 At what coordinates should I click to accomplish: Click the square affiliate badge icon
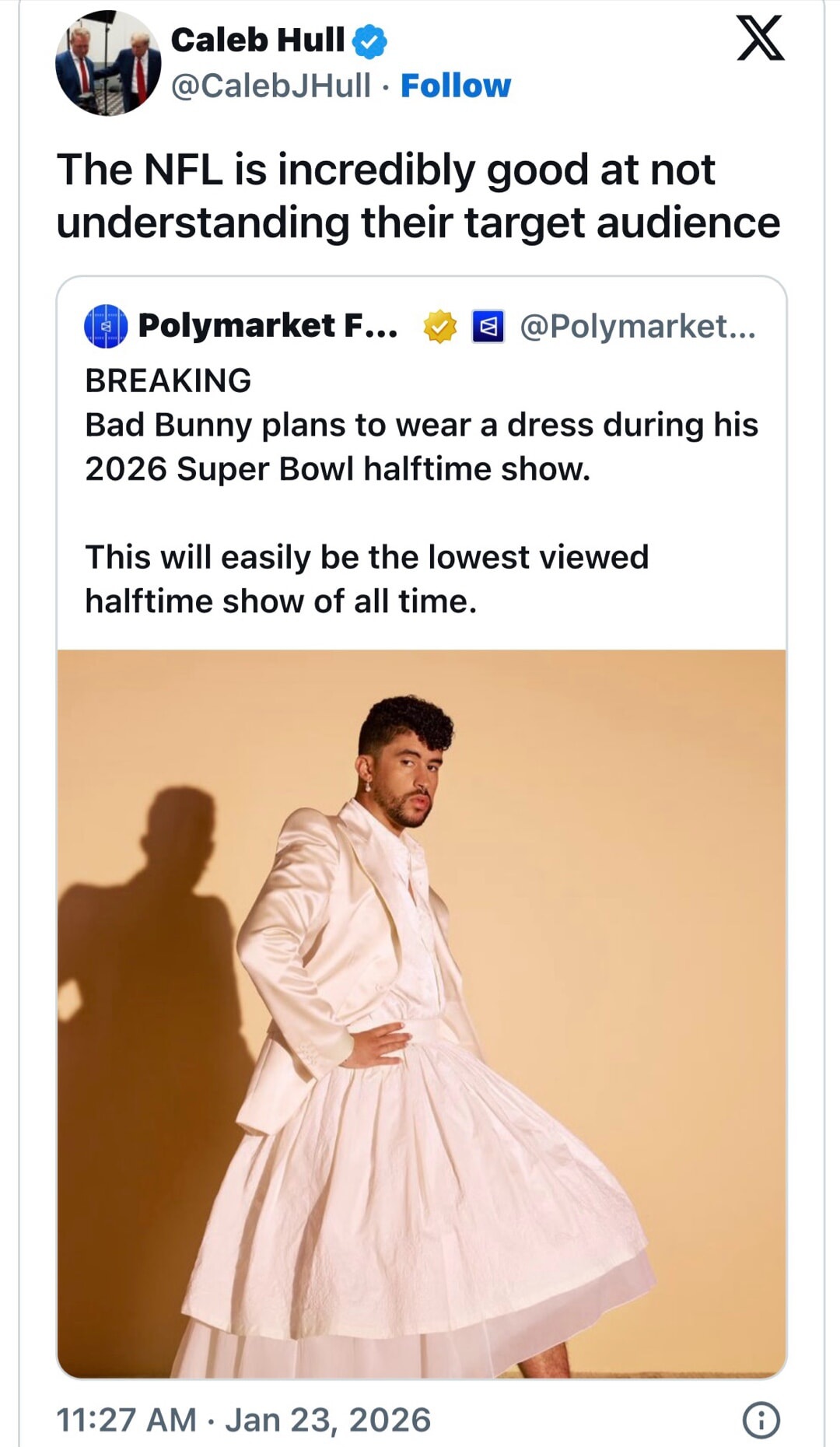[488, 327]
